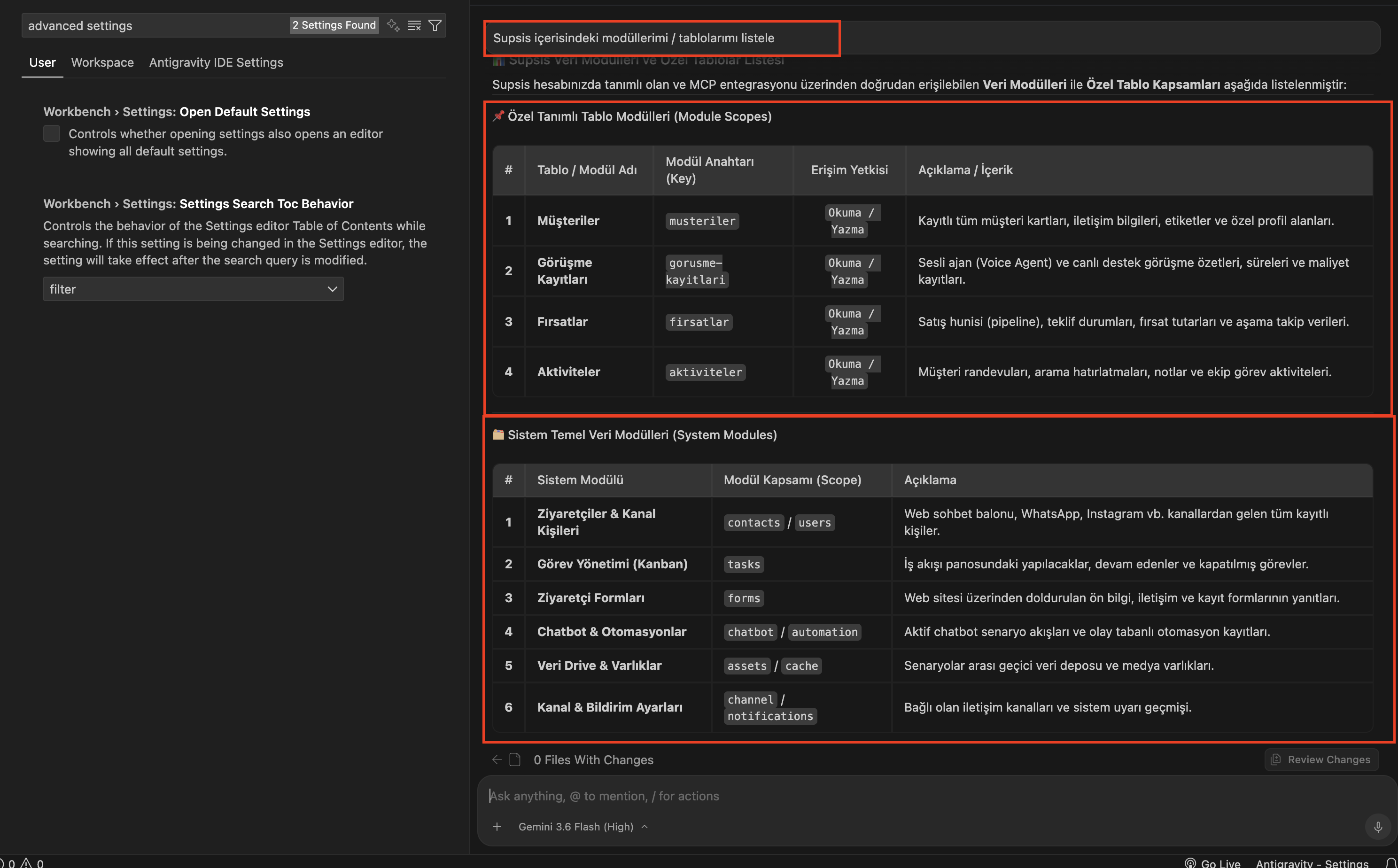Click the tasks scope code
The image size is (1398, 868).
pyautogui.click(x=744, y=564)
